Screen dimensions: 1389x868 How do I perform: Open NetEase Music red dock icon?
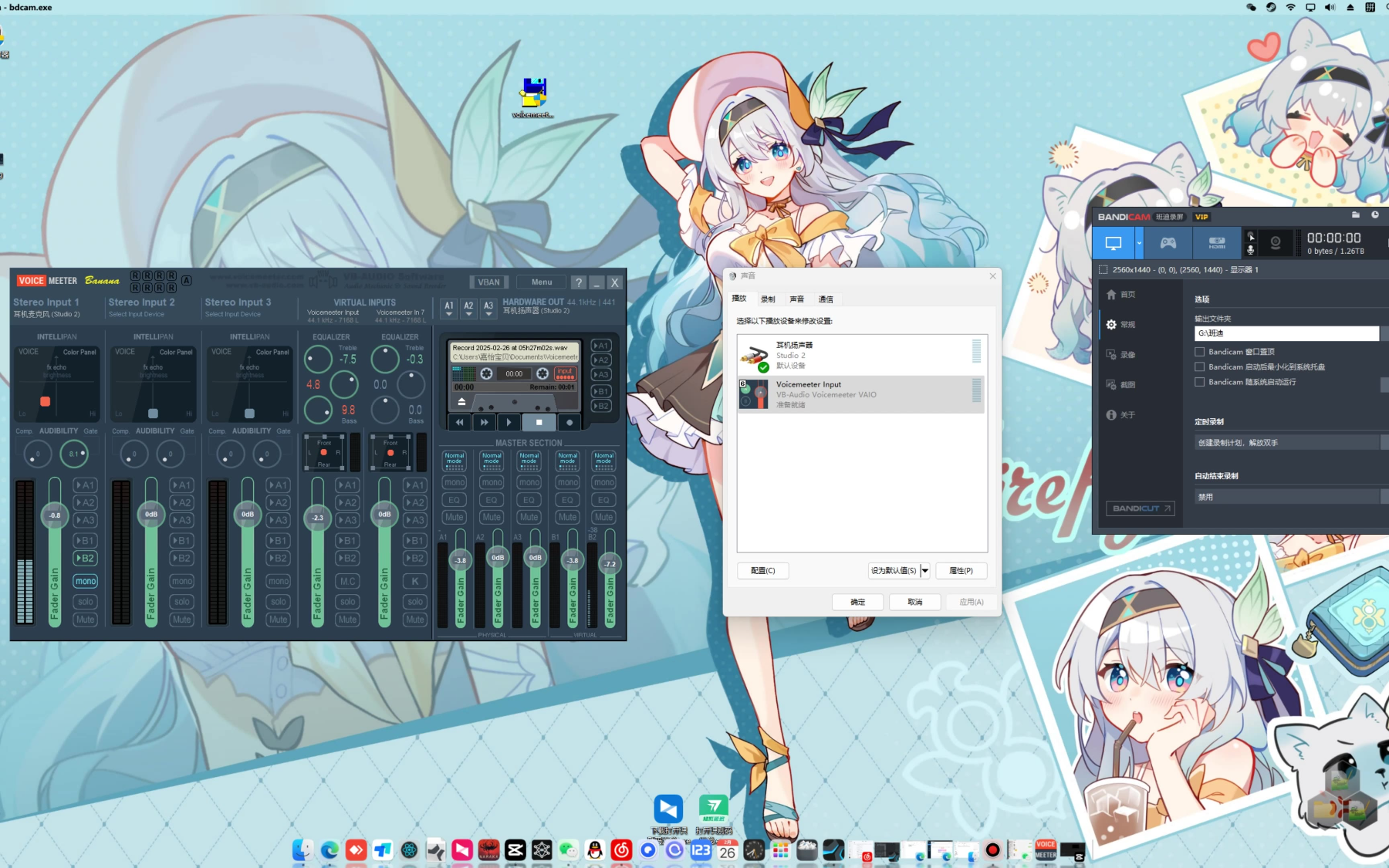click(621, 850)
